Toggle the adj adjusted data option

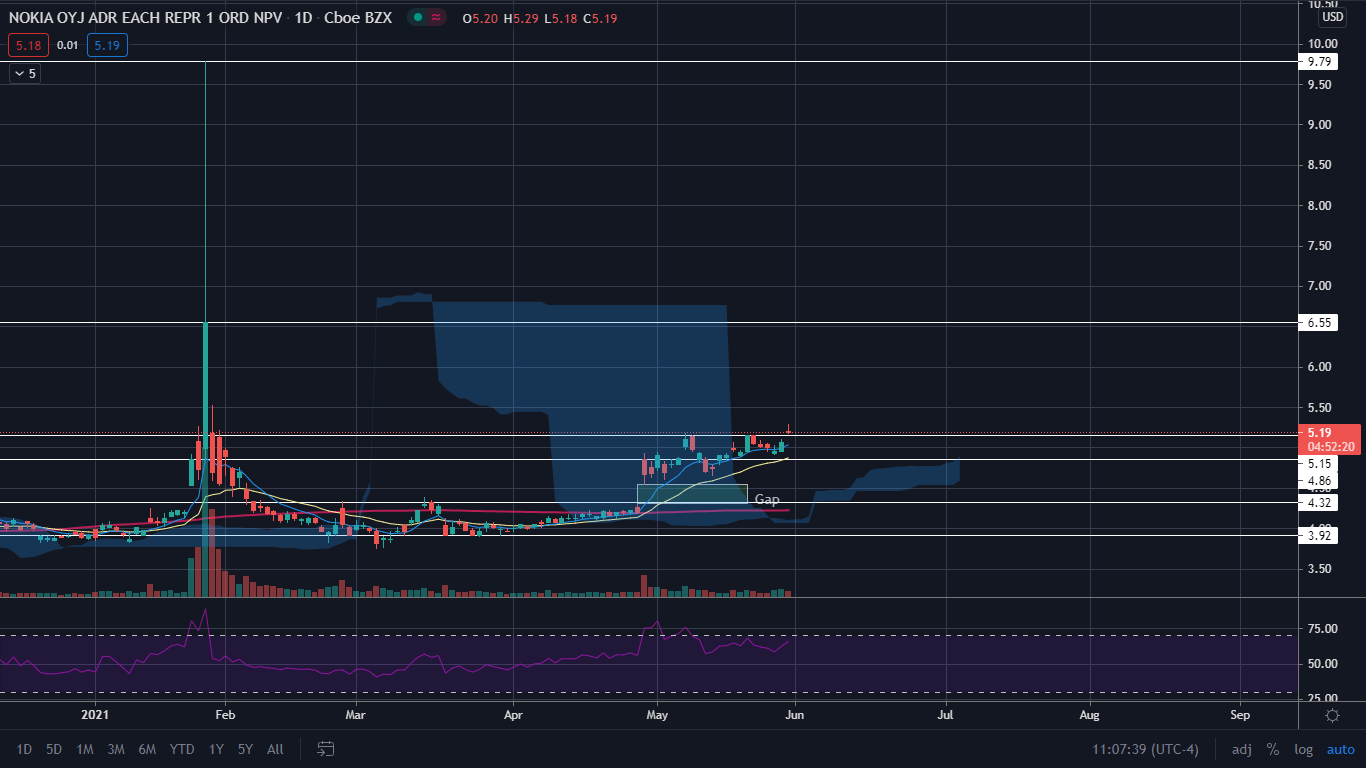pyautogui.click(x=1241, y=749)
